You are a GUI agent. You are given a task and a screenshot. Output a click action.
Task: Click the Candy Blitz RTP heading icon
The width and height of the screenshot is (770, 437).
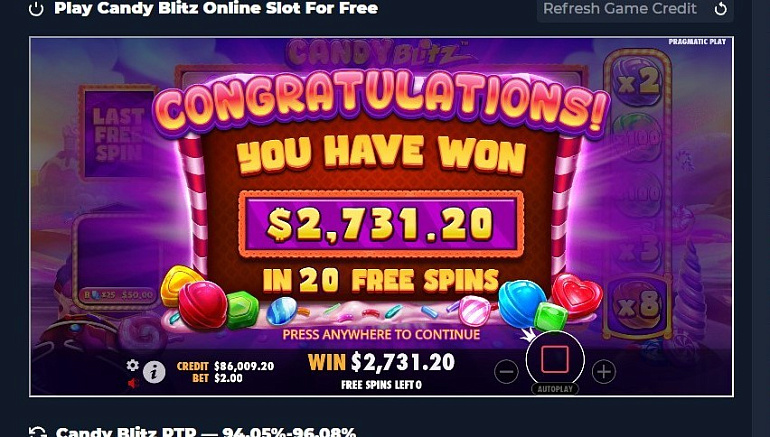pyautogui.click(x=37, y=433)
